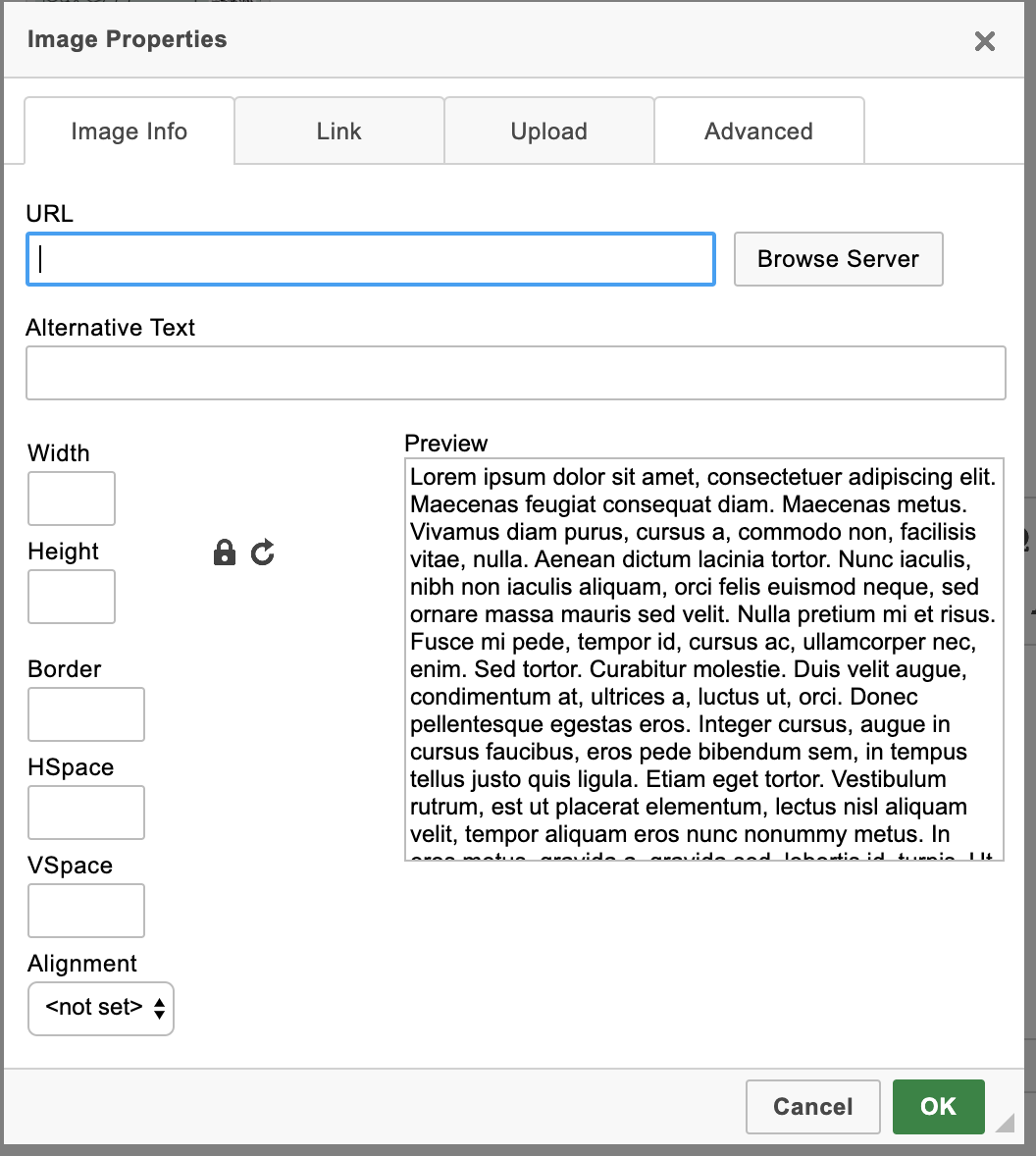Click the Border input box
This screenshot has height=1156, width=1036.
(85, 714)
